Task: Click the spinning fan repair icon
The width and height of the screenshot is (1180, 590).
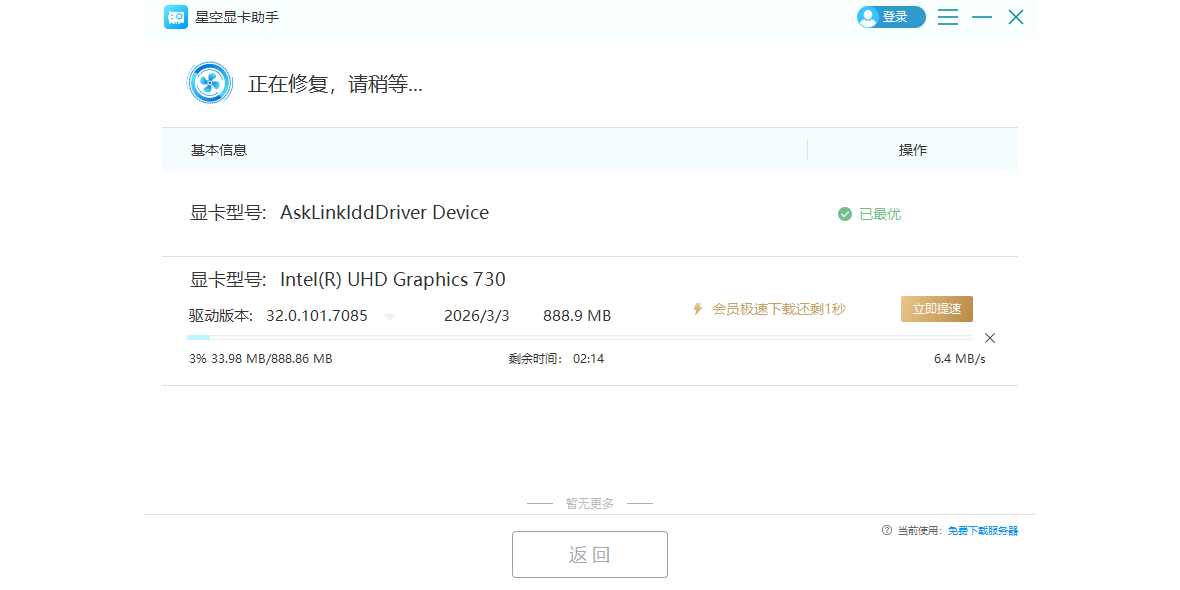Action: tap(210, 83)
